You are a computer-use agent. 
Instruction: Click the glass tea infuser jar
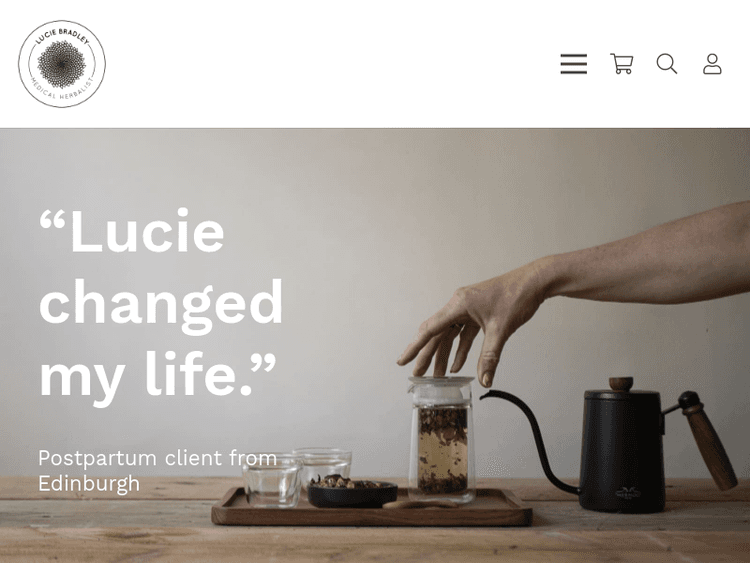tap(441, 439)
